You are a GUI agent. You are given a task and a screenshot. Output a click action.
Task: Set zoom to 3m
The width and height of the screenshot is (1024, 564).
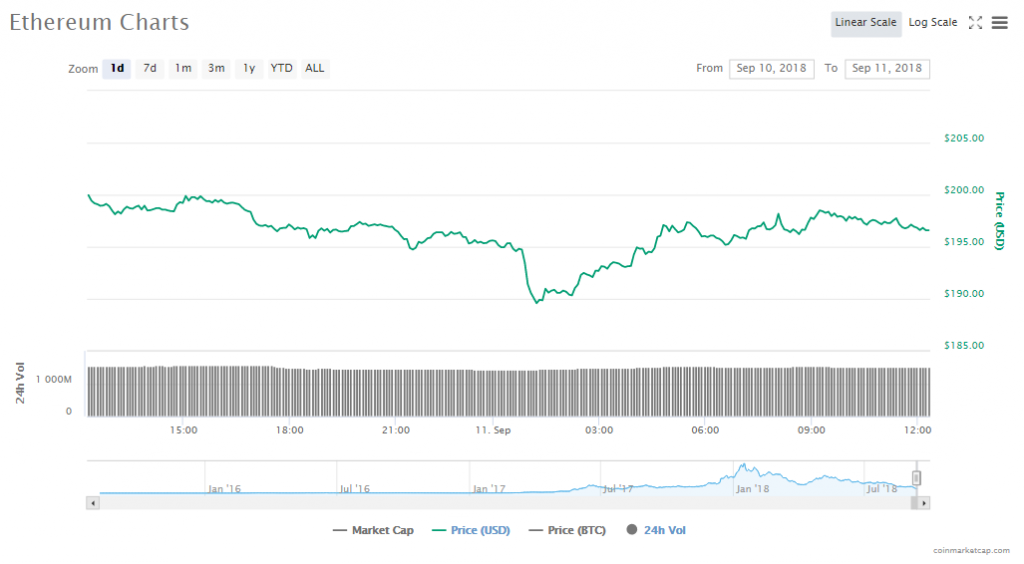216,69
